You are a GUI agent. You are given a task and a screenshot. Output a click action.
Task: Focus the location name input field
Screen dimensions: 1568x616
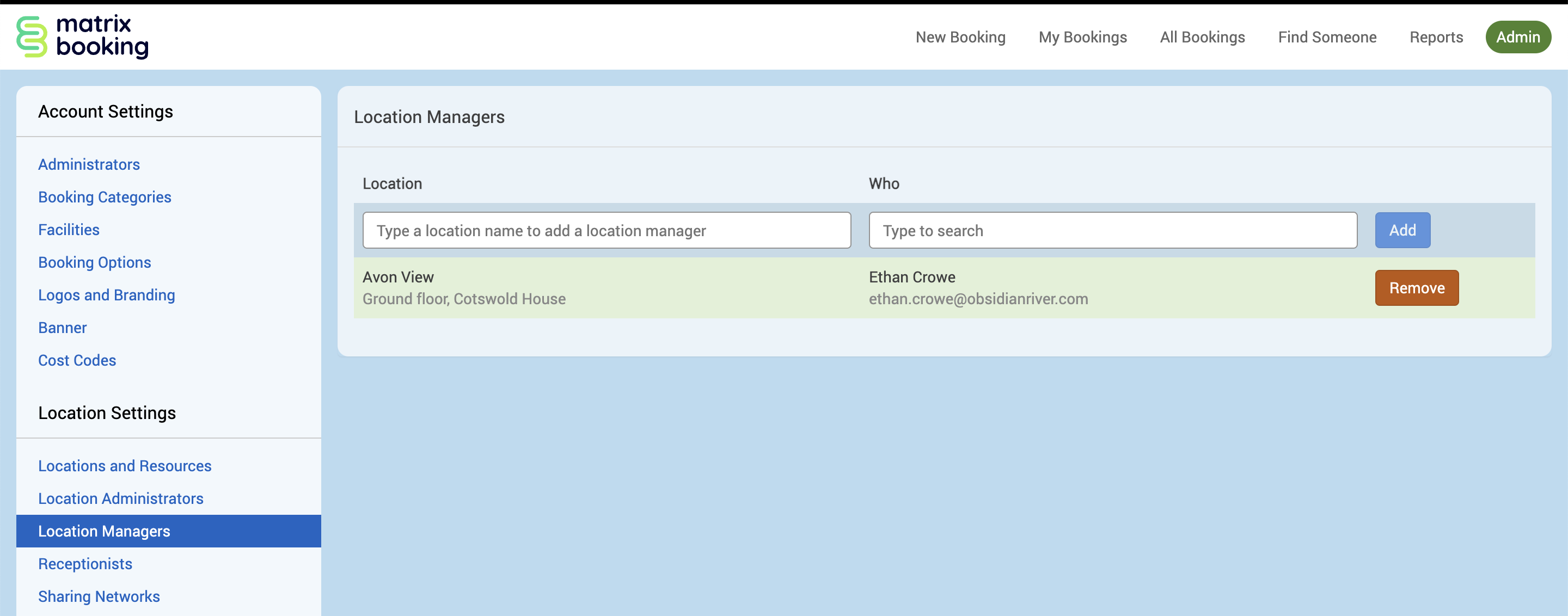(x=607, y=231)
